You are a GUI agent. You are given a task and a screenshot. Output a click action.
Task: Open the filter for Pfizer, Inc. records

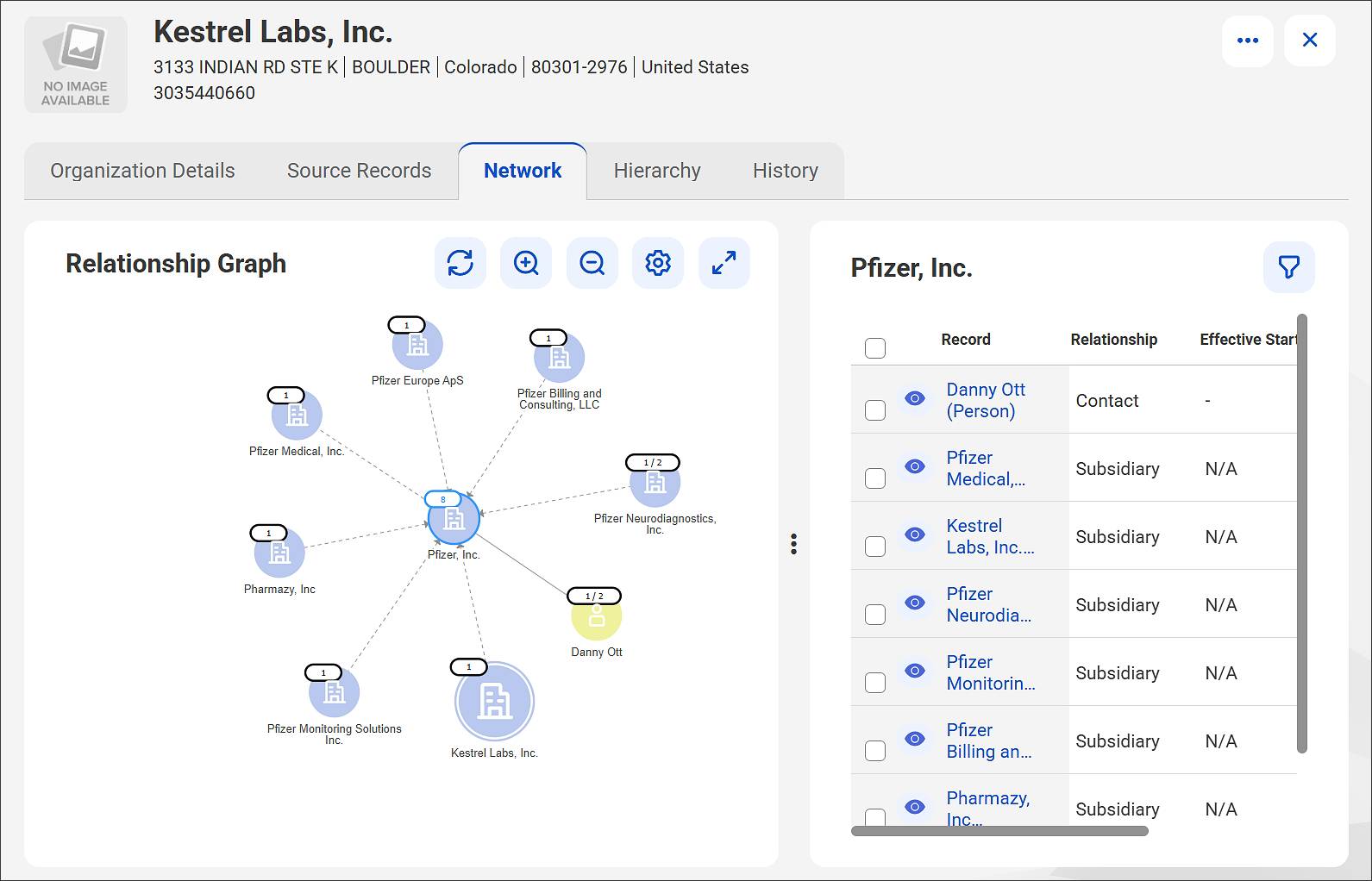click(1289, 267)
